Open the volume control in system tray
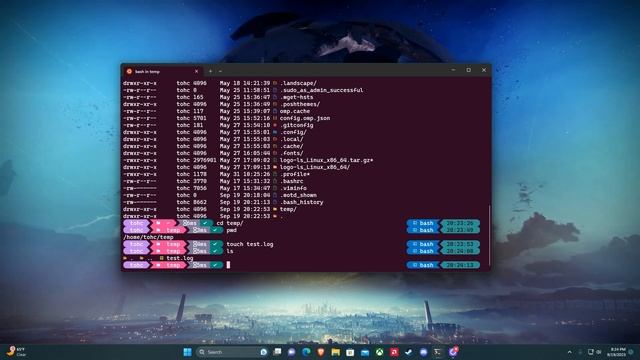640x360 pixels. click(x=599, y=352)
